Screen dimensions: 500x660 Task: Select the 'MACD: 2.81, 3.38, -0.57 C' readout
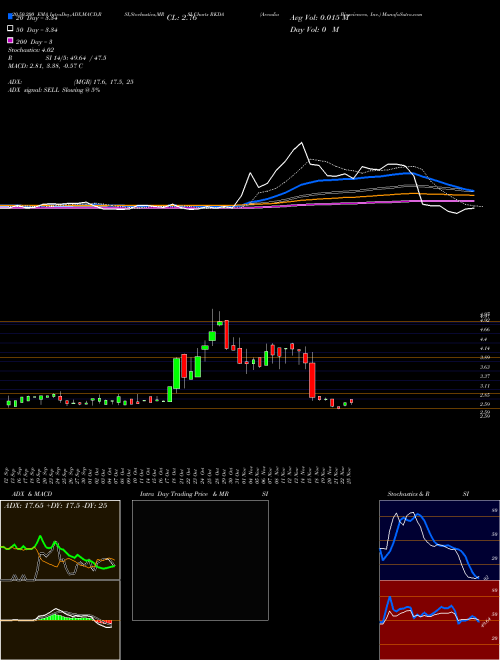(45, 66)
